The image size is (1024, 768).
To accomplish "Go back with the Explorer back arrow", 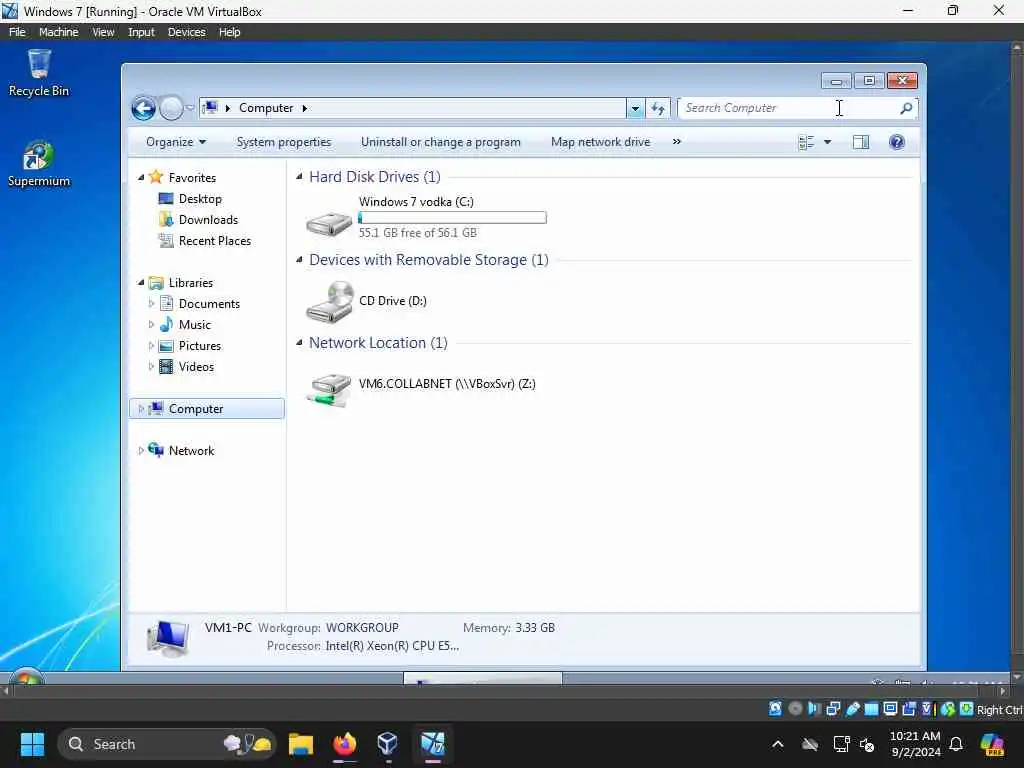I will click(x=144, y=108).
